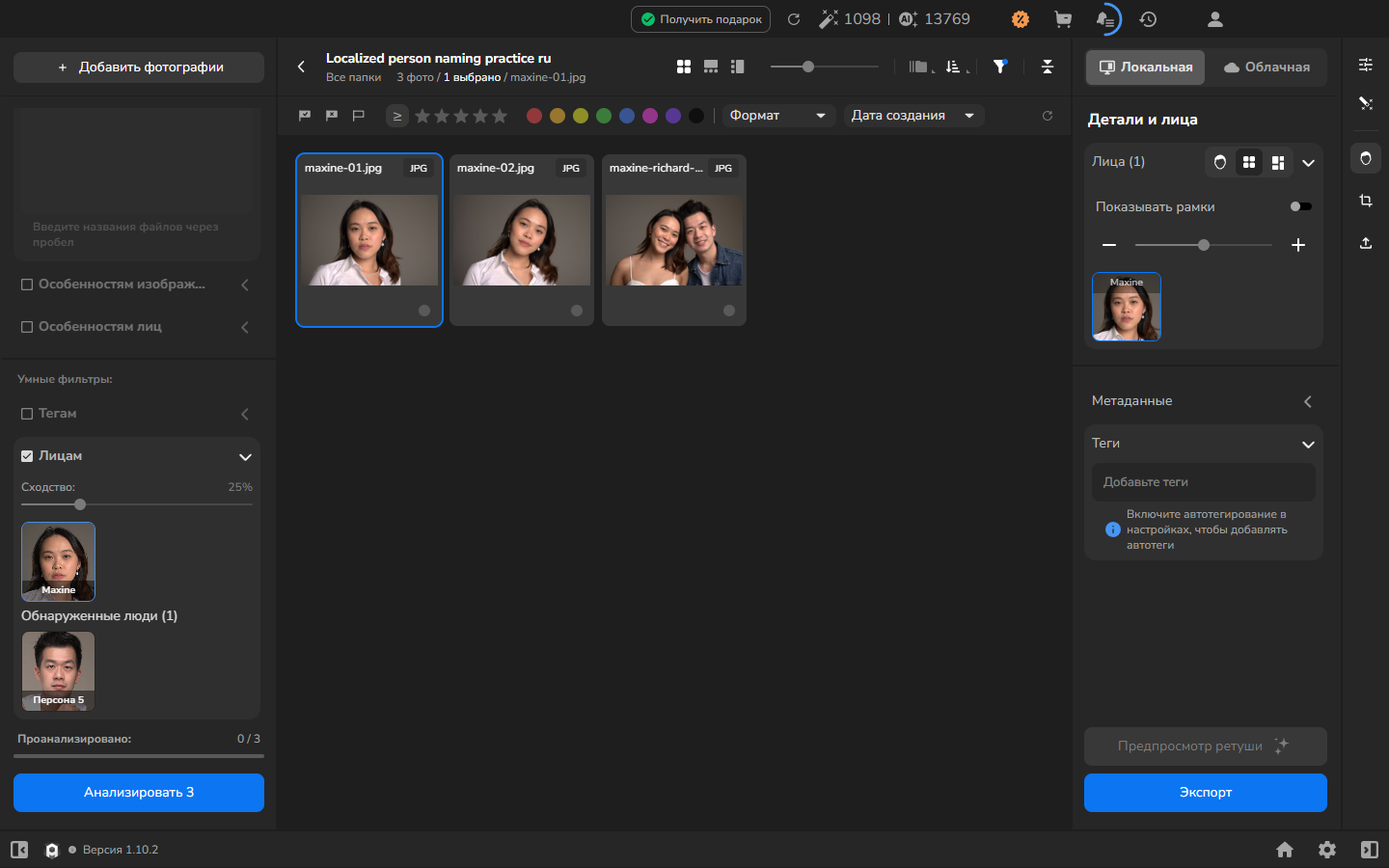The width and height of the screenshot is (1389, 868).
Task: Click the Все папки breadcrumb link
Action: coord(353,77)
